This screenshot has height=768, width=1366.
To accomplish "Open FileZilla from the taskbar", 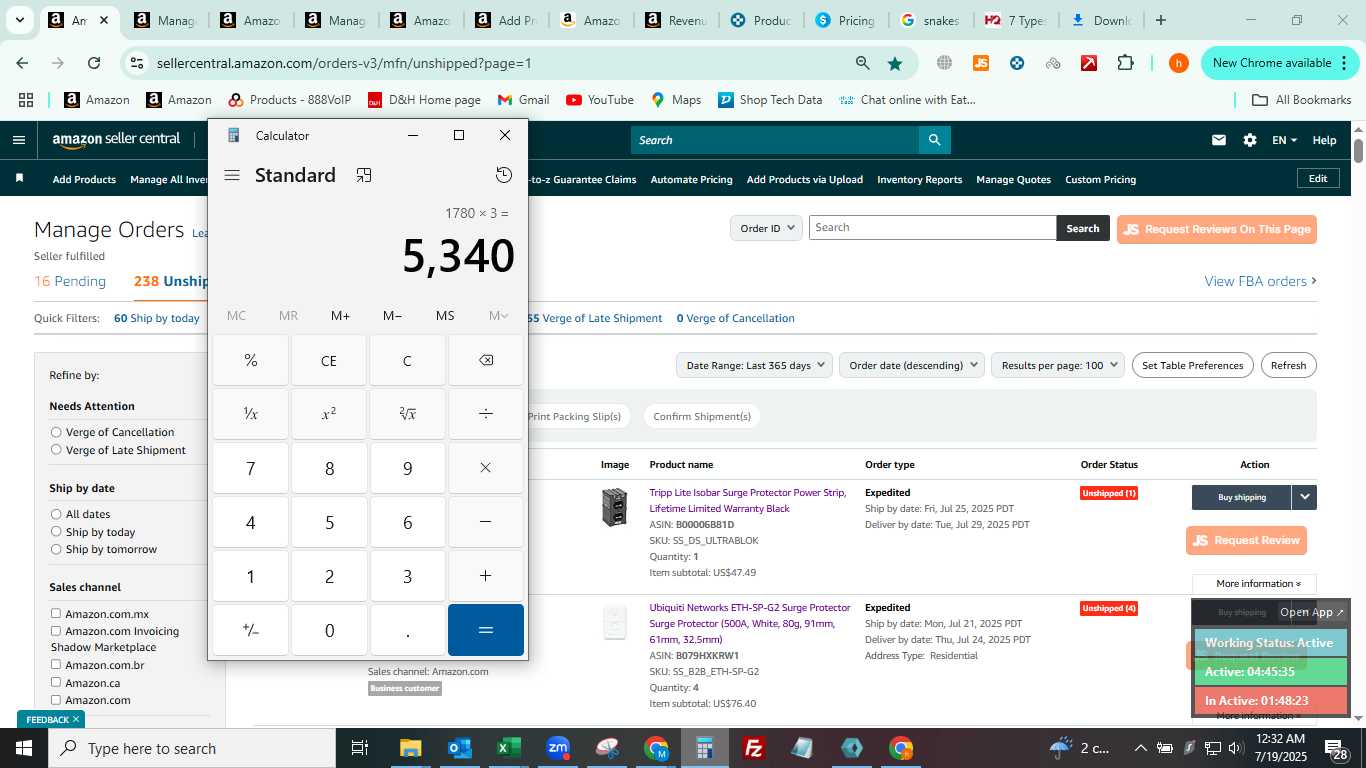I will (754, 748).
